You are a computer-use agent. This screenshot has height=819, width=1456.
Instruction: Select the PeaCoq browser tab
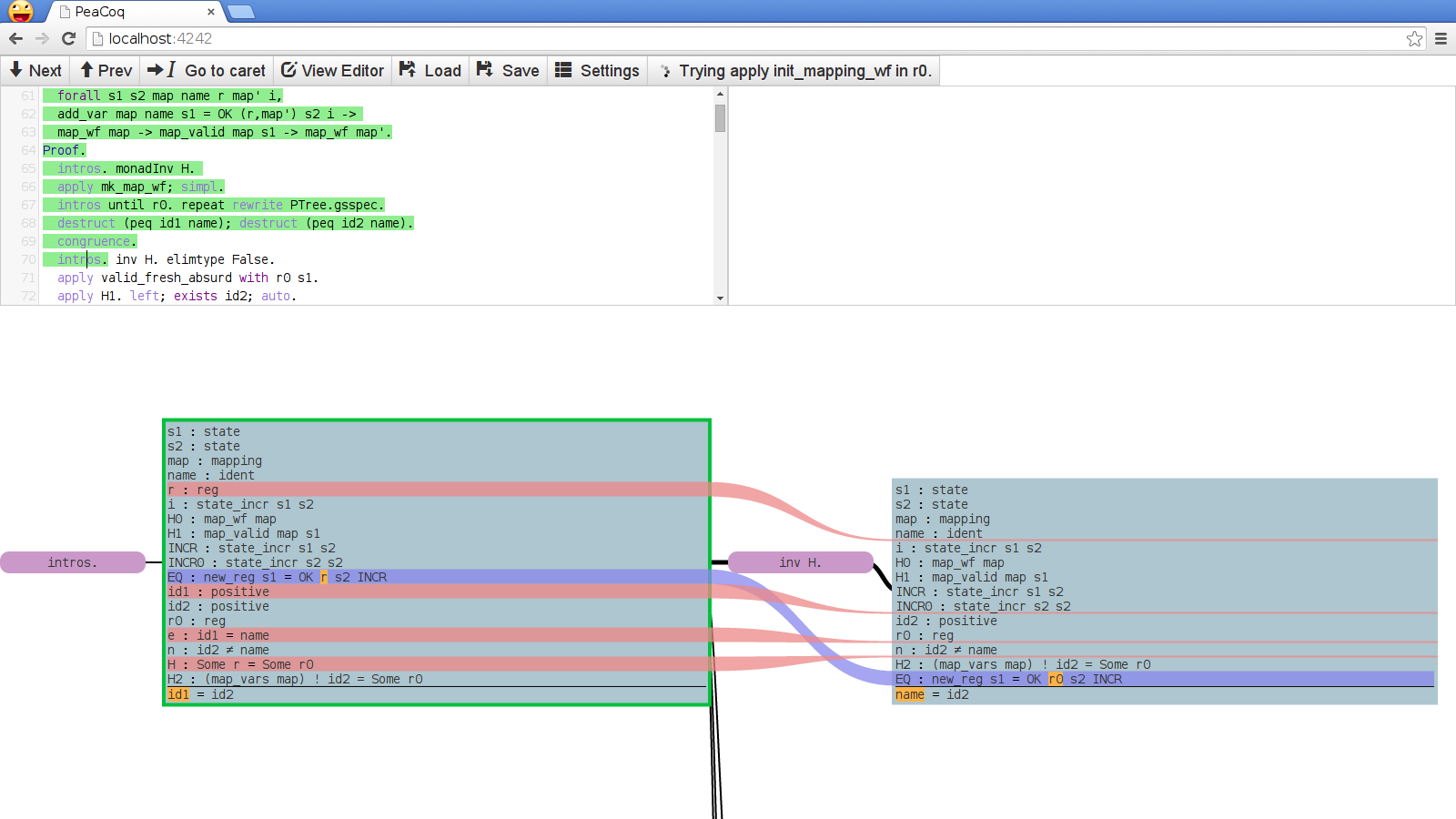[135, 12]
